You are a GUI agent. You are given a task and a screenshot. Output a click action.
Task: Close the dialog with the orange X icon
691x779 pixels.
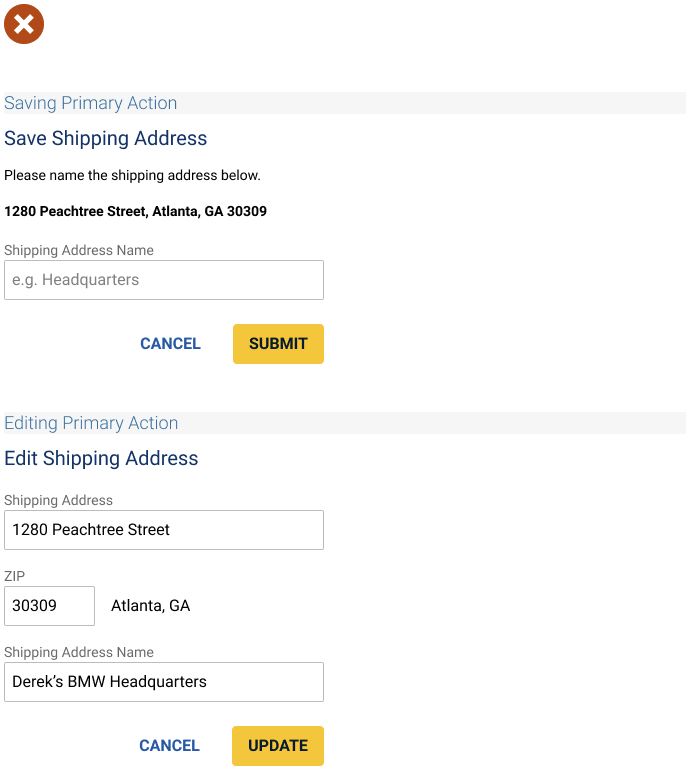[x=24, y=24]
